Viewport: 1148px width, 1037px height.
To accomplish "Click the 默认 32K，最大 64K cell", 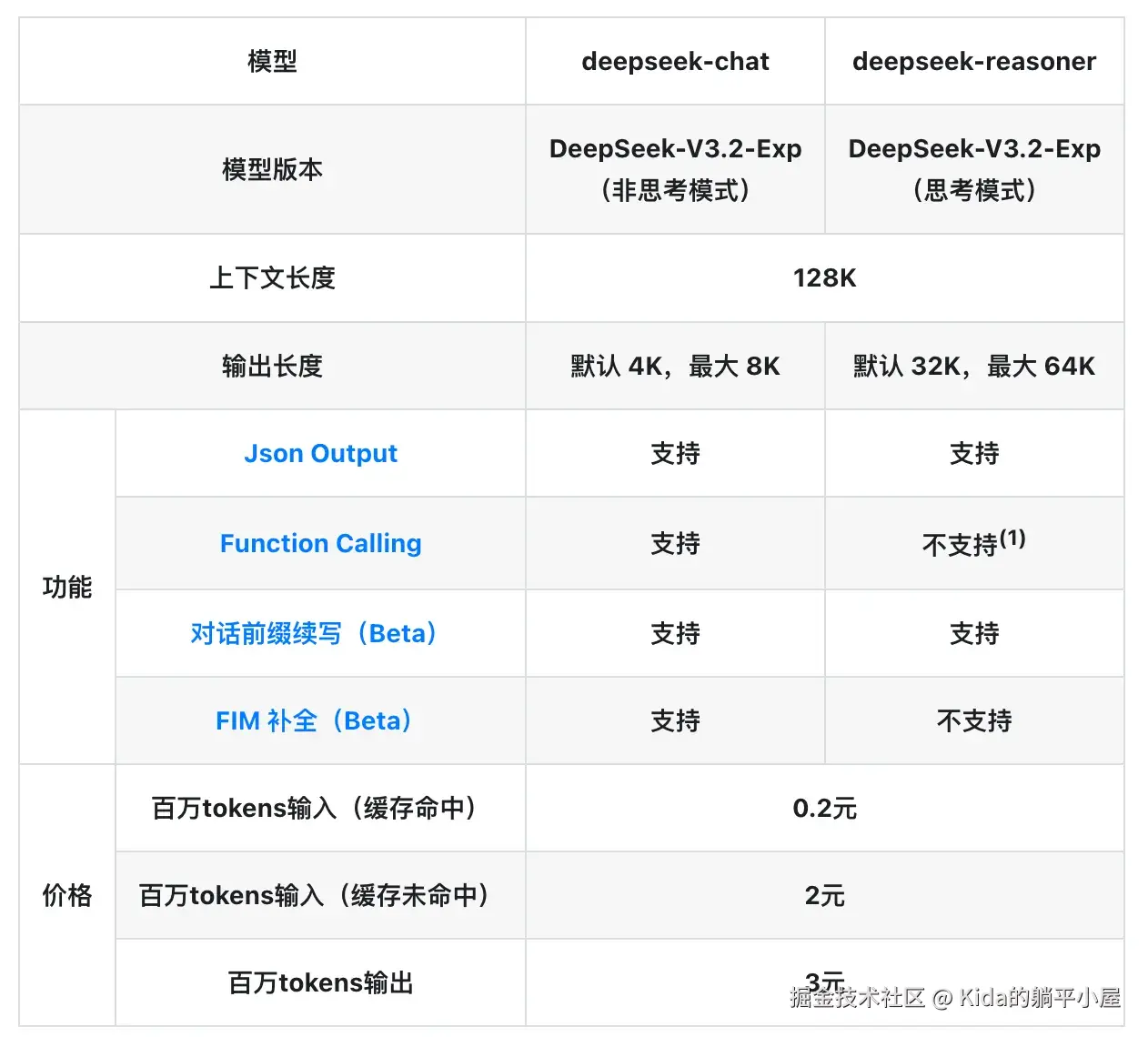I will coord(974,366).
